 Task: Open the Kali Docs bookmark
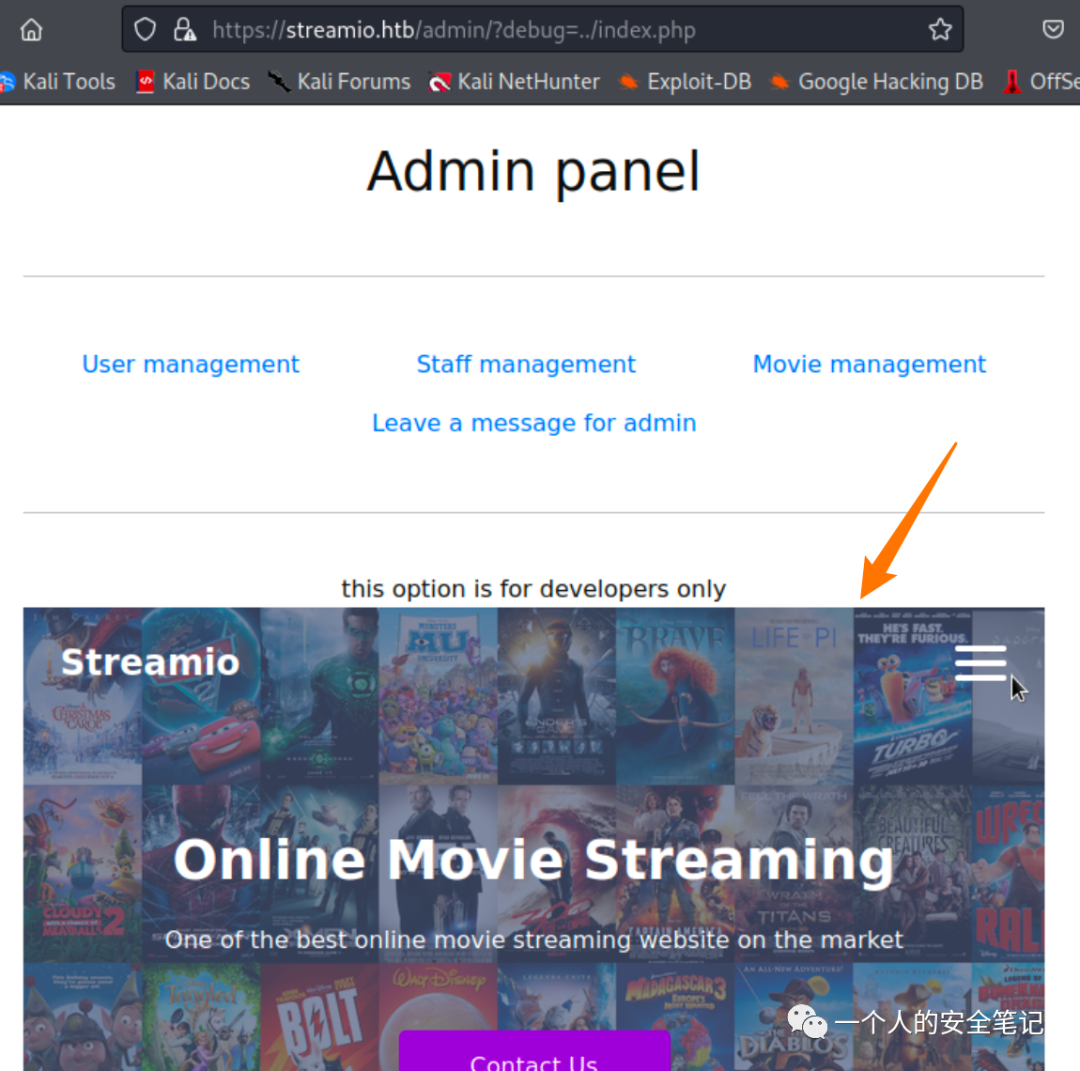point(194,82)
